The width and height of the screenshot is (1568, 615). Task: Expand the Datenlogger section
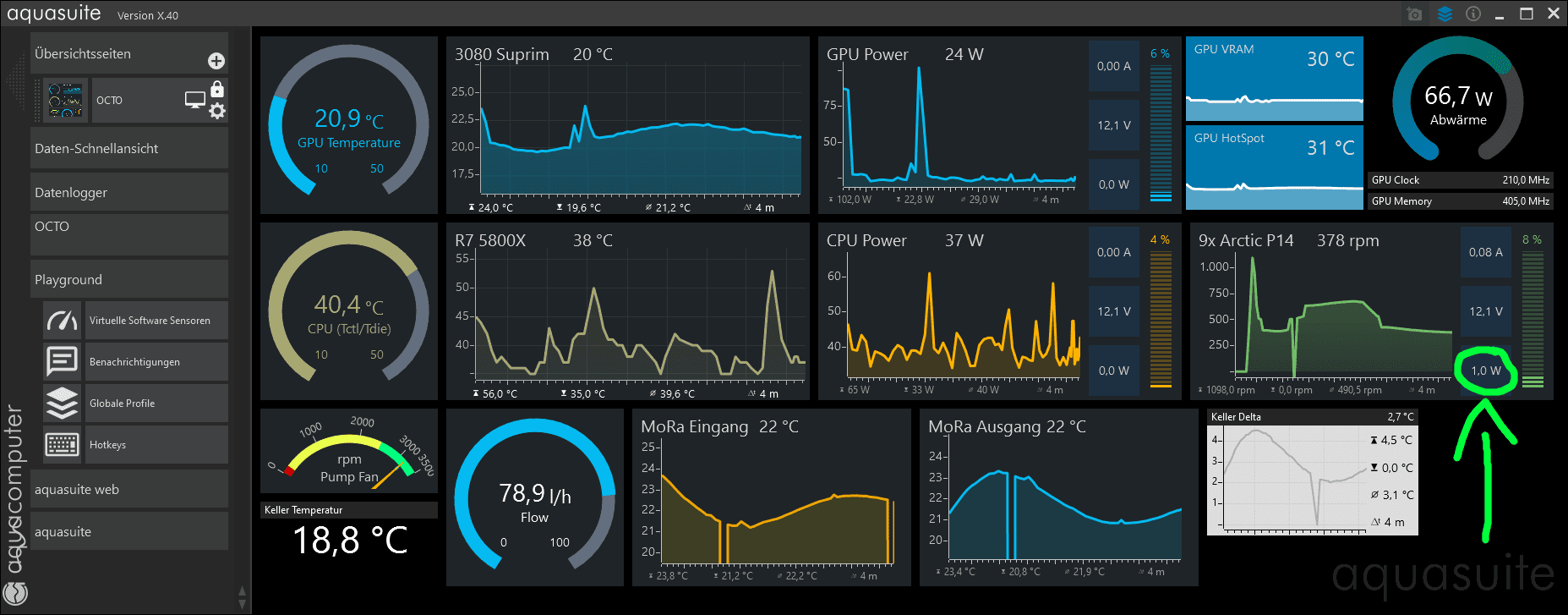coord(129,192)
